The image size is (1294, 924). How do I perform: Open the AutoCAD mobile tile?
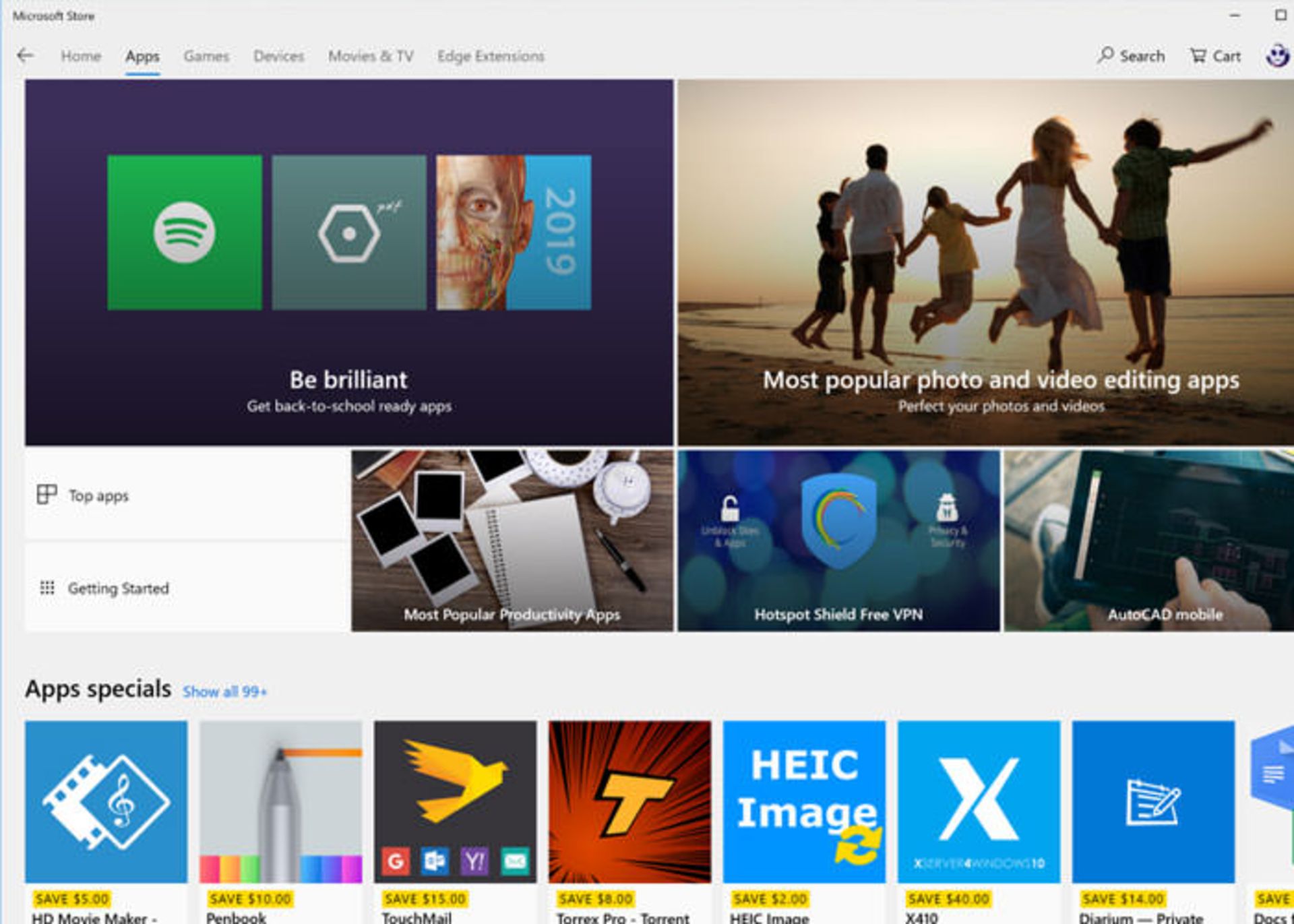(x=1149, y=541)
